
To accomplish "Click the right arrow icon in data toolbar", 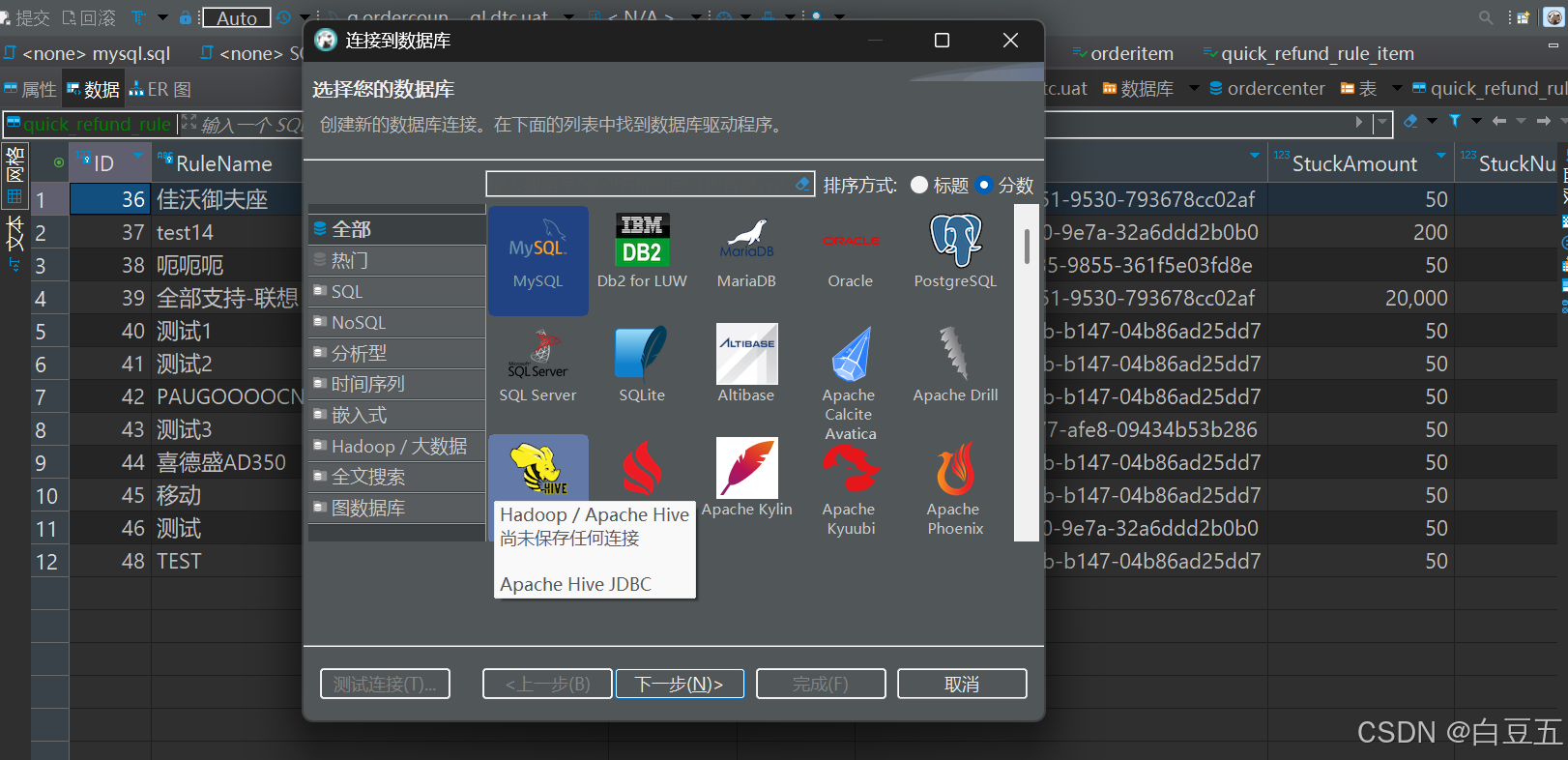I will (1544, 121).
